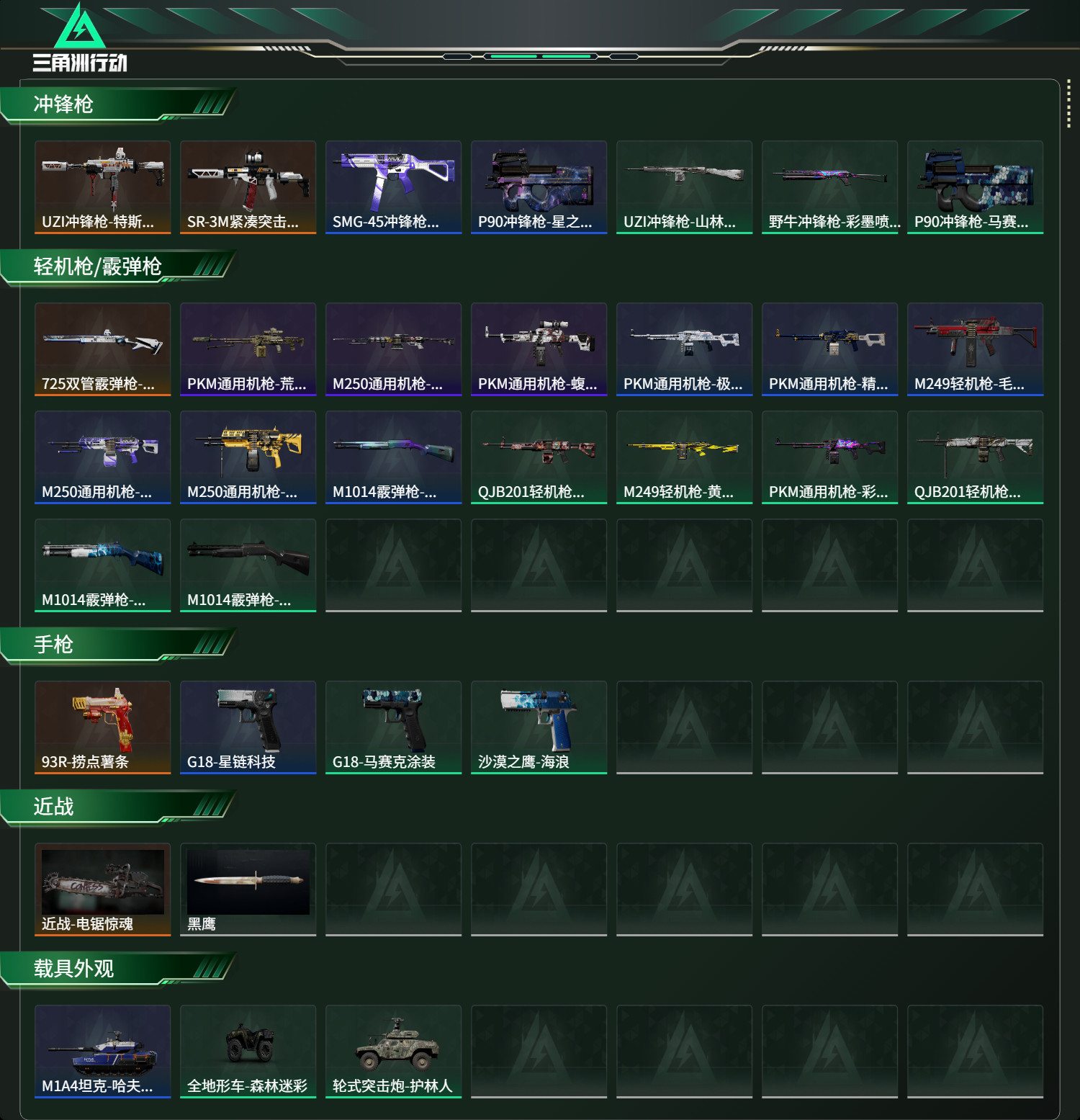Select the M1A4坦克-哈夫 tank skin
1080x1120 pixels.
point(103,1052)
